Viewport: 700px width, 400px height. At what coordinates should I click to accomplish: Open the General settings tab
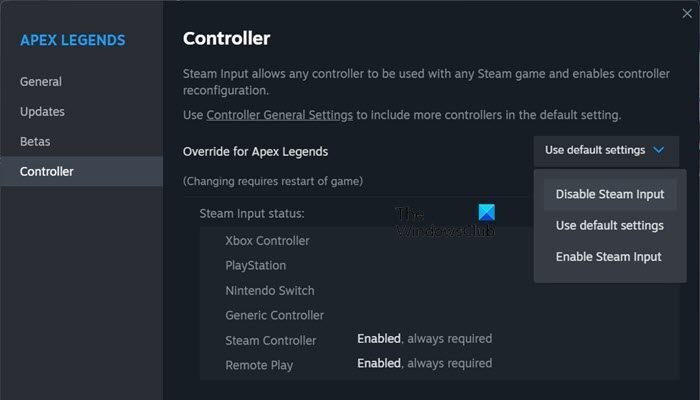(x=41, y=82)
